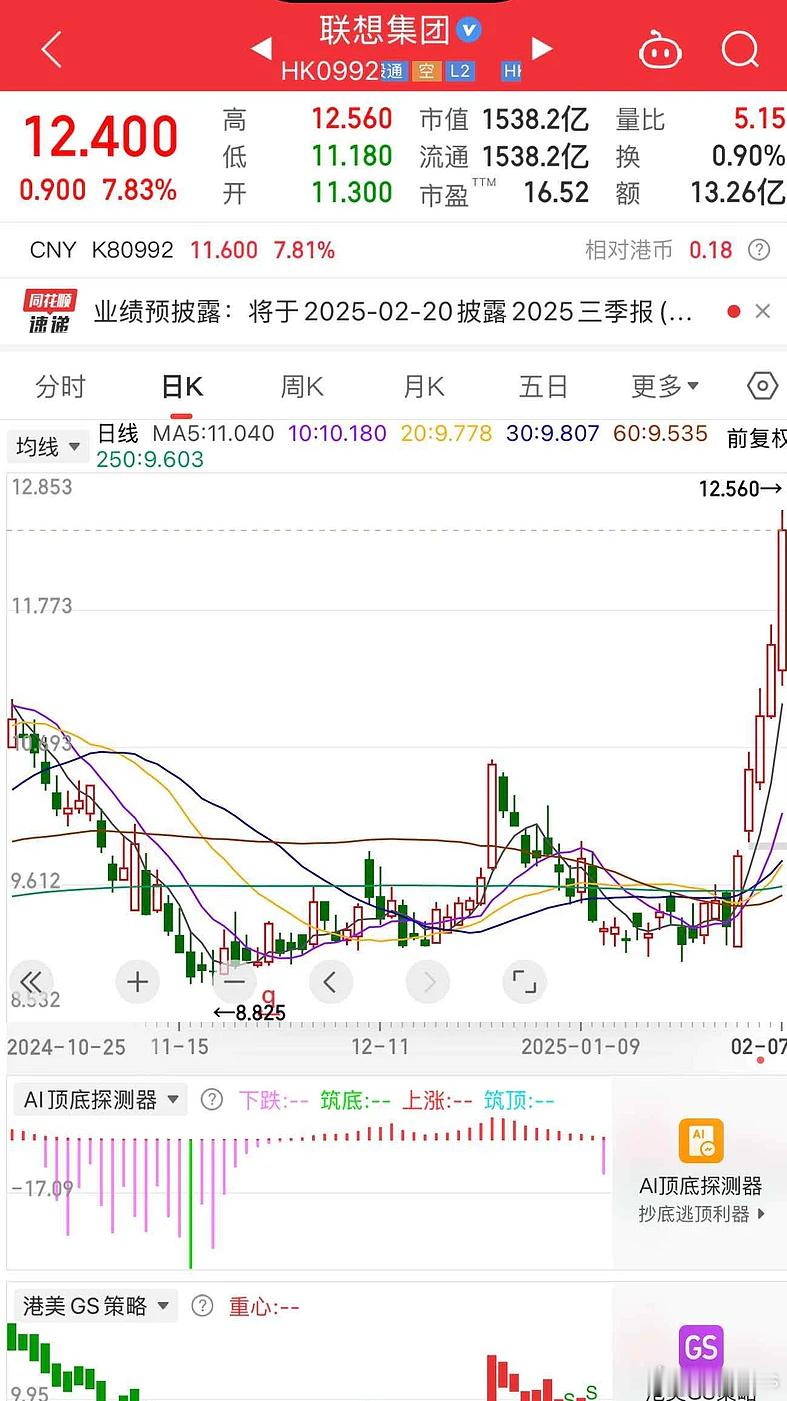The image size is (787, 1401).
Task: Zoom in chart with plus button
Action: [138, 982]
